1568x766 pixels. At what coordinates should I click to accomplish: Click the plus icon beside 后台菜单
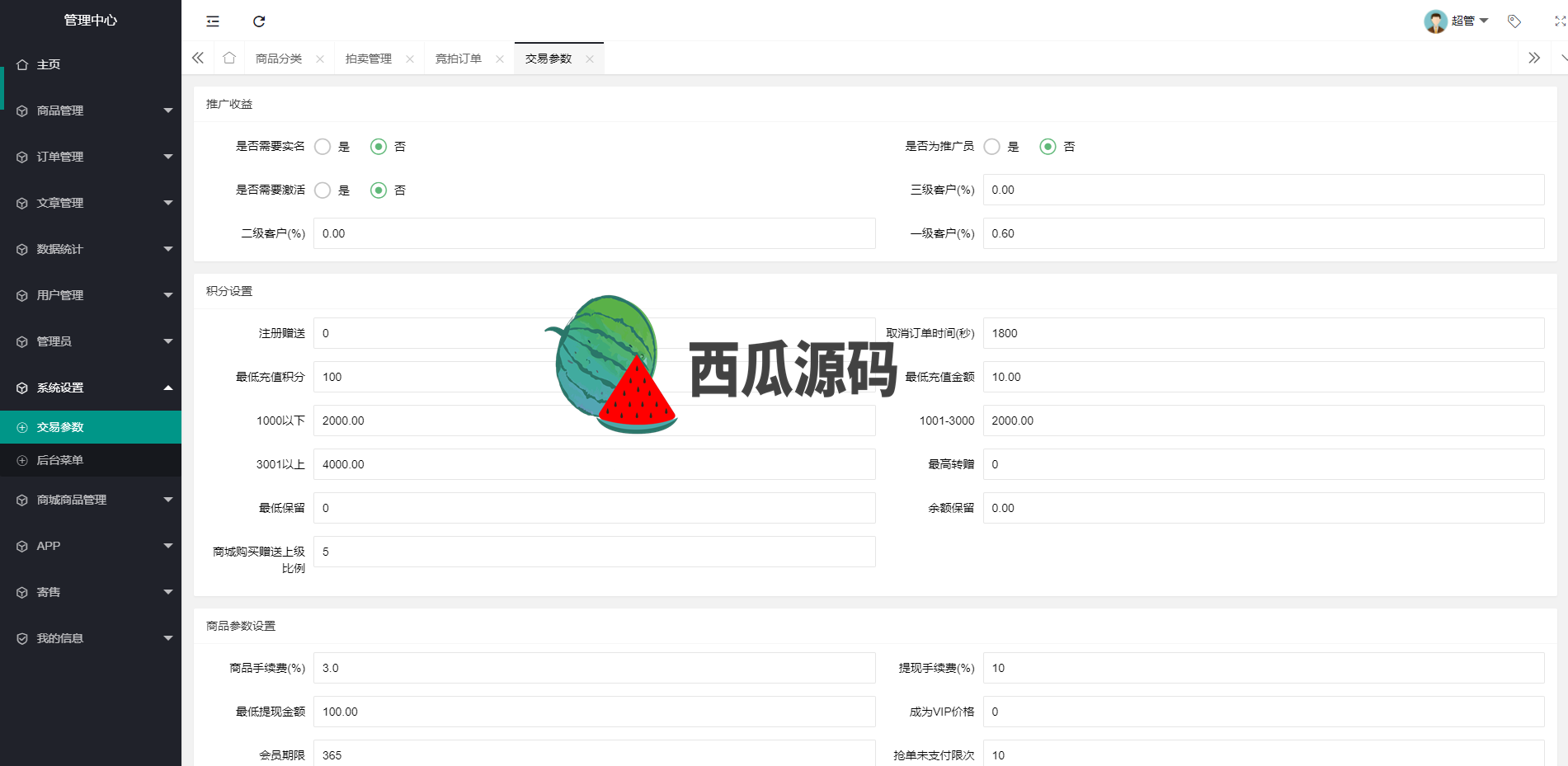point(22,460)
